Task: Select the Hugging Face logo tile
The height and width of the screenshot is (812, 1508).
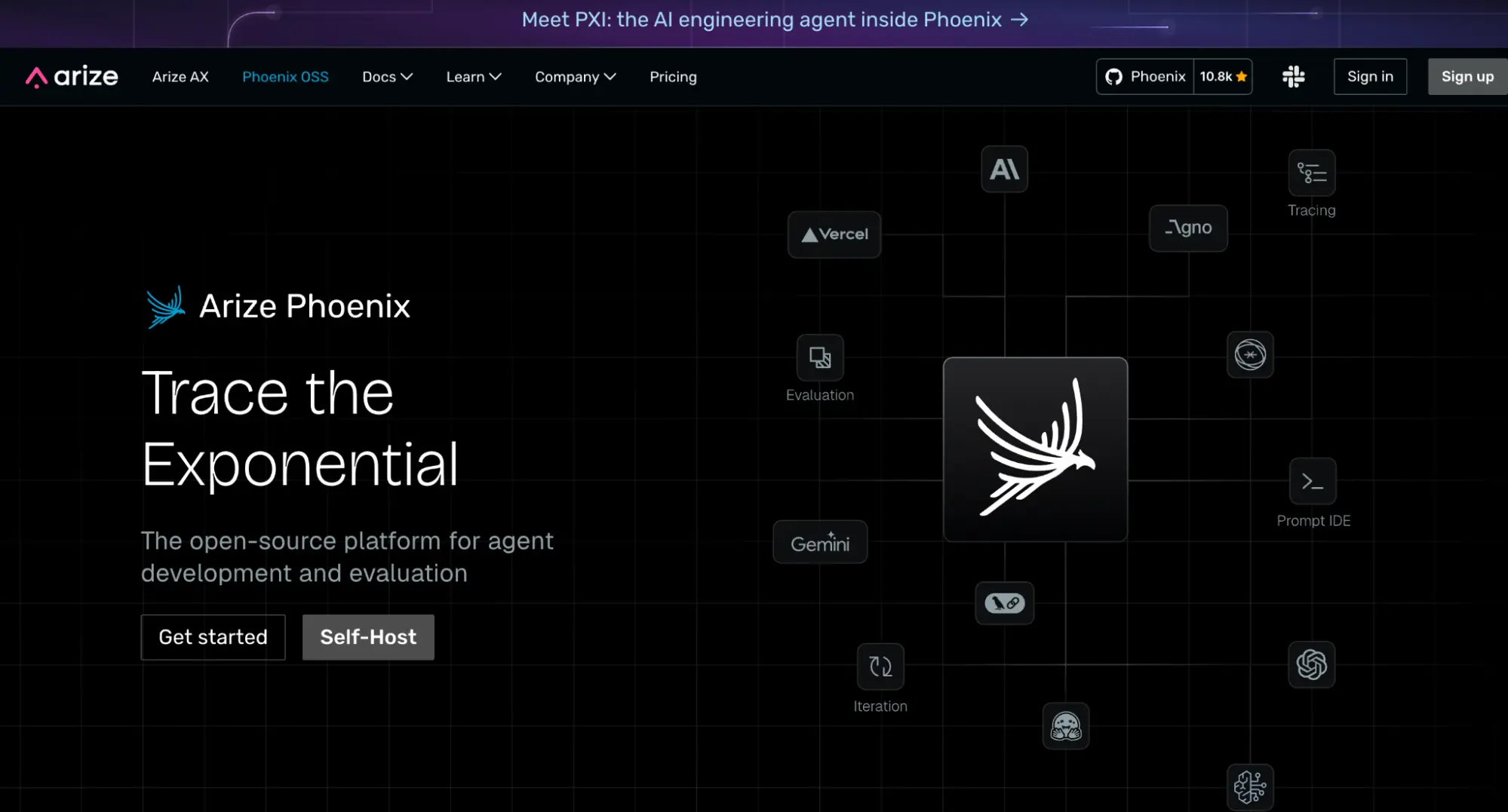Action: coord(1066,726)
